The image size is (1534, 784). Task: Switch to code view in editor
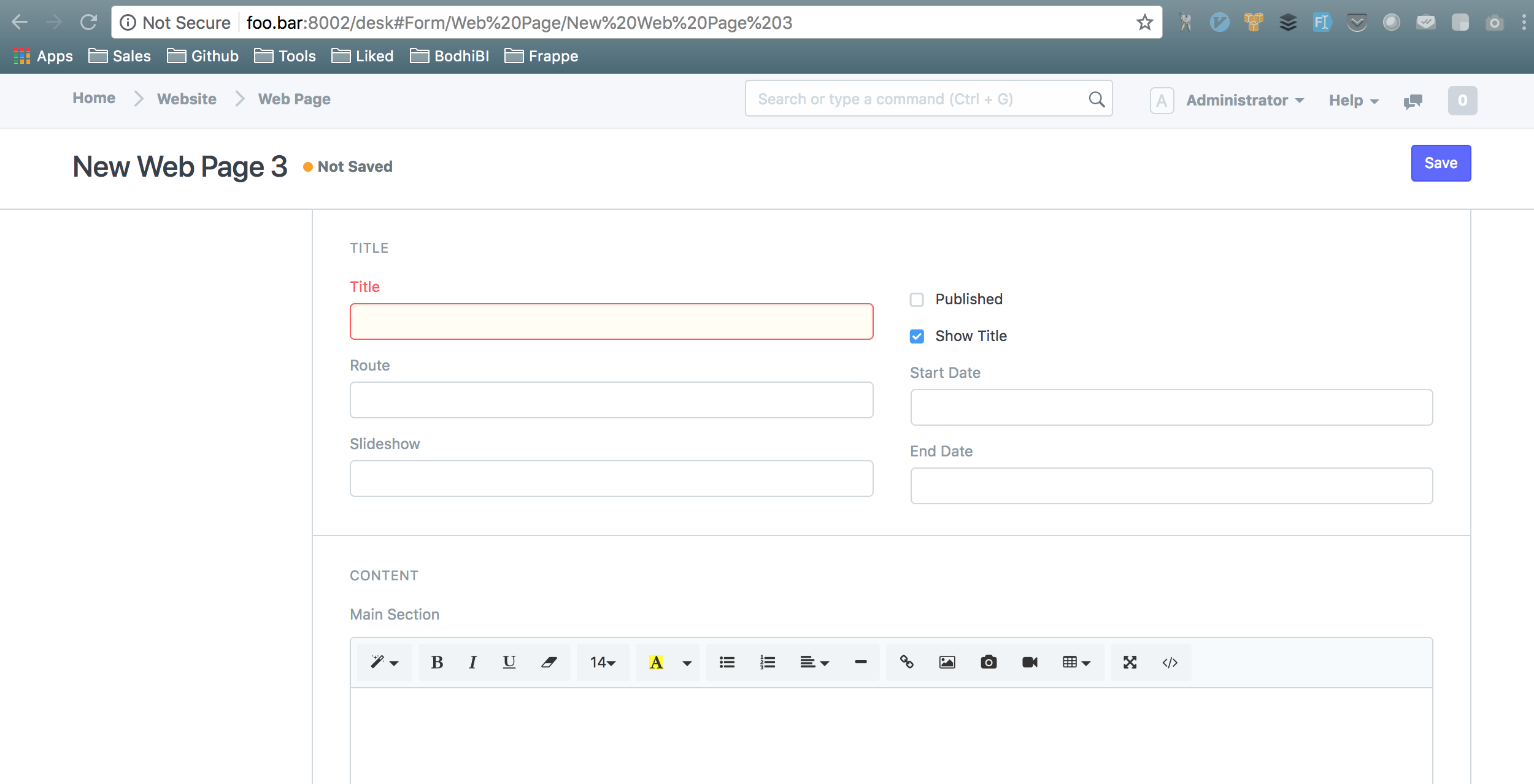point(1170,663)
